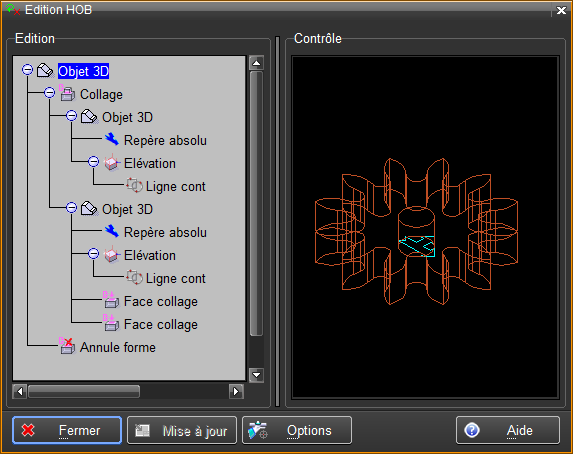Click the Mise à jour button
The height and width of the screenshot is (454, 573).
pos(182,430)
